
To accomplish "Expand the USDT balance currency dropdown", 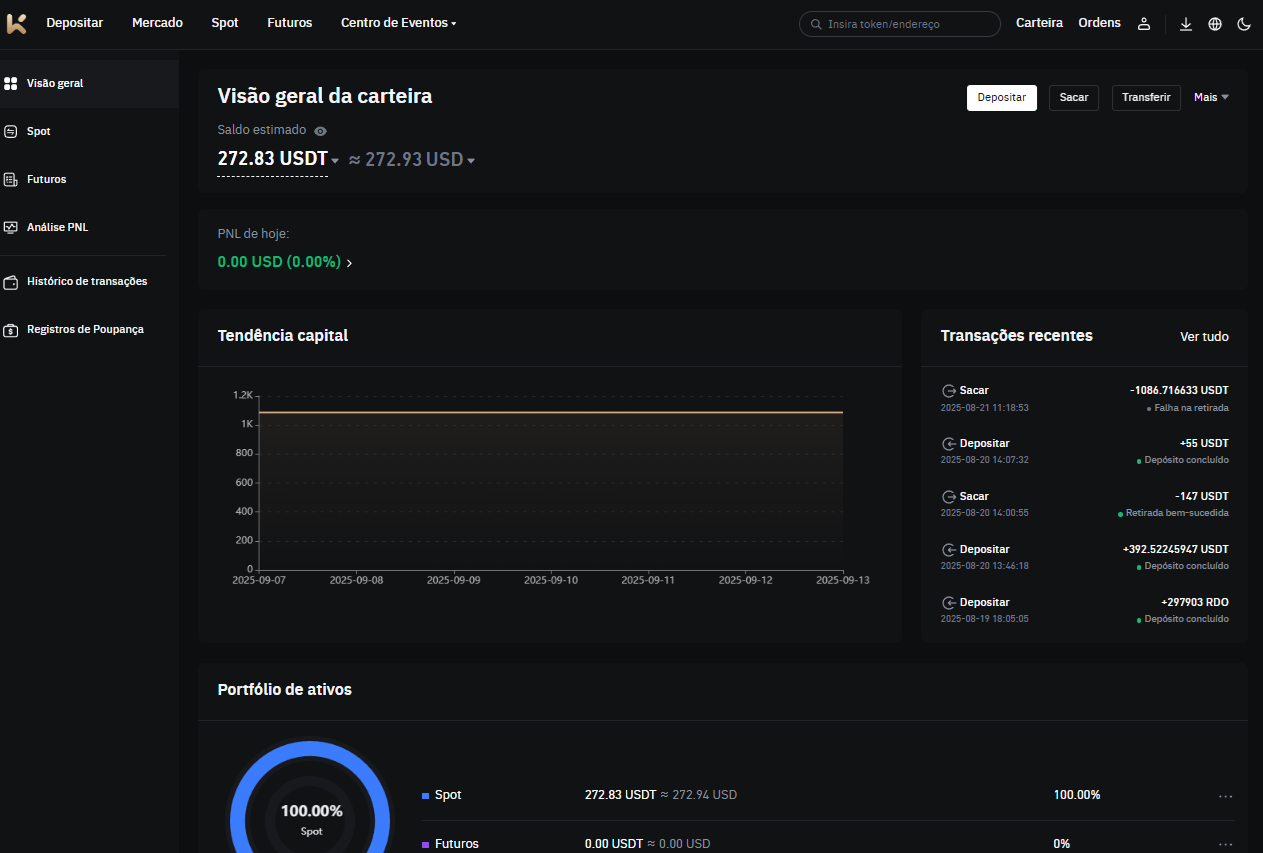I will (x=335, y=161).
